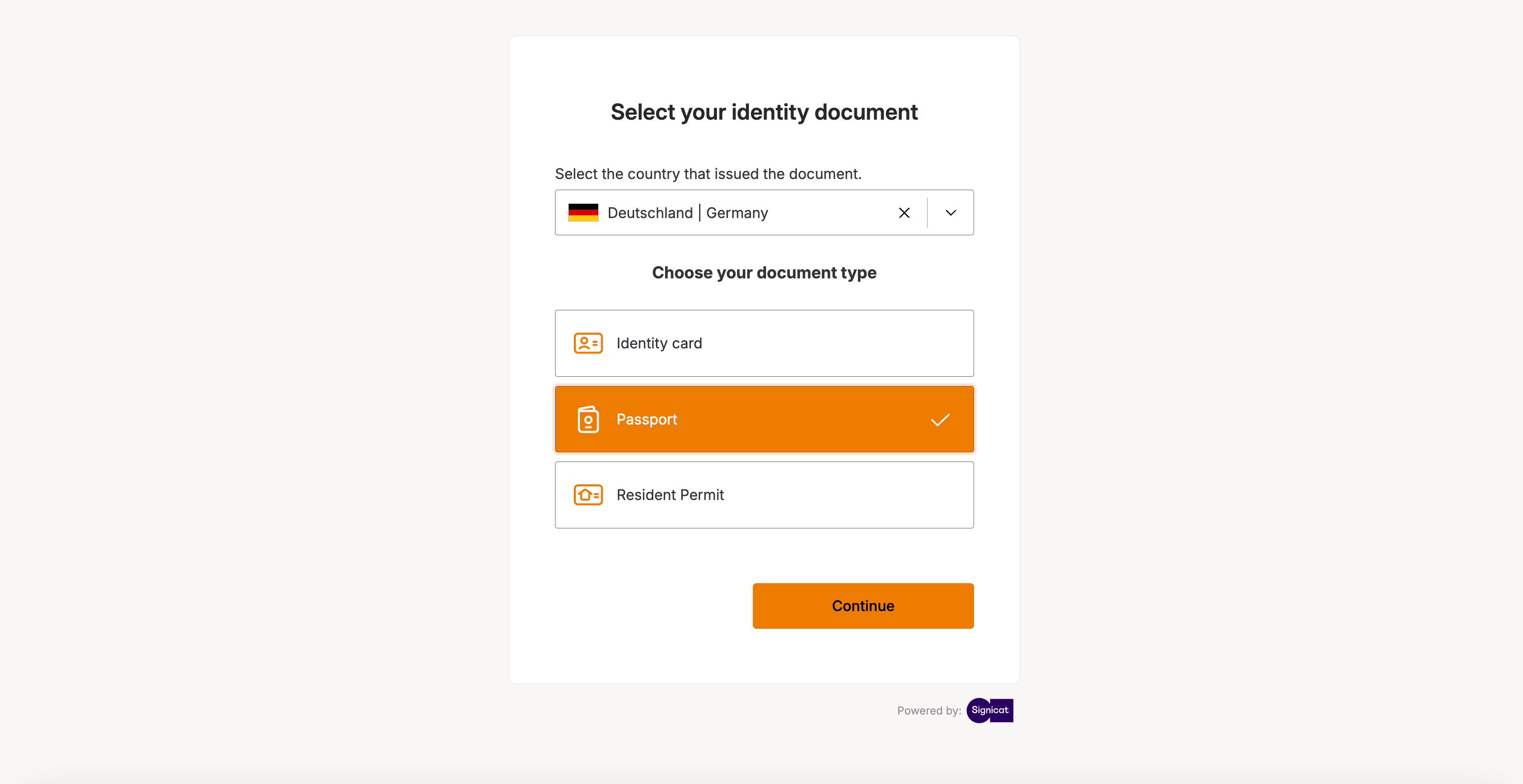
Task: Click the country-issued-document instruction label
Action: [708, 174]
